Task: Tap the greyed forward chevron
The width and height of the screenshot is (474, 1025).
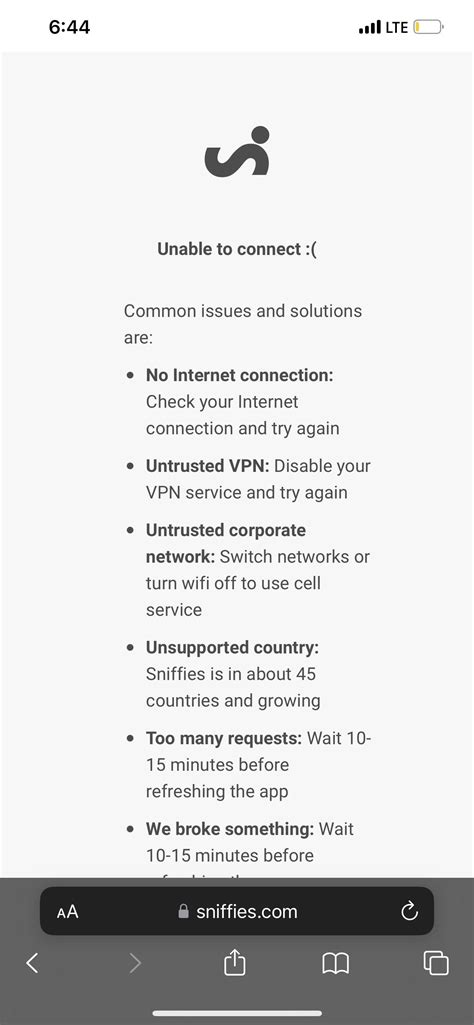Action: pyautogui.click(x=135, y=963)
